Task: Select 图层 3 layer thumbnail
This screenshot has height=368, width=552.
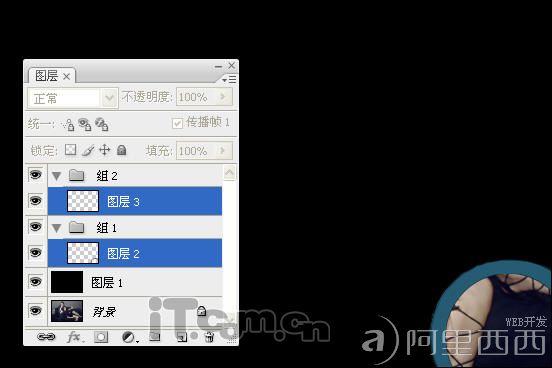Action: tap(83, 201)
